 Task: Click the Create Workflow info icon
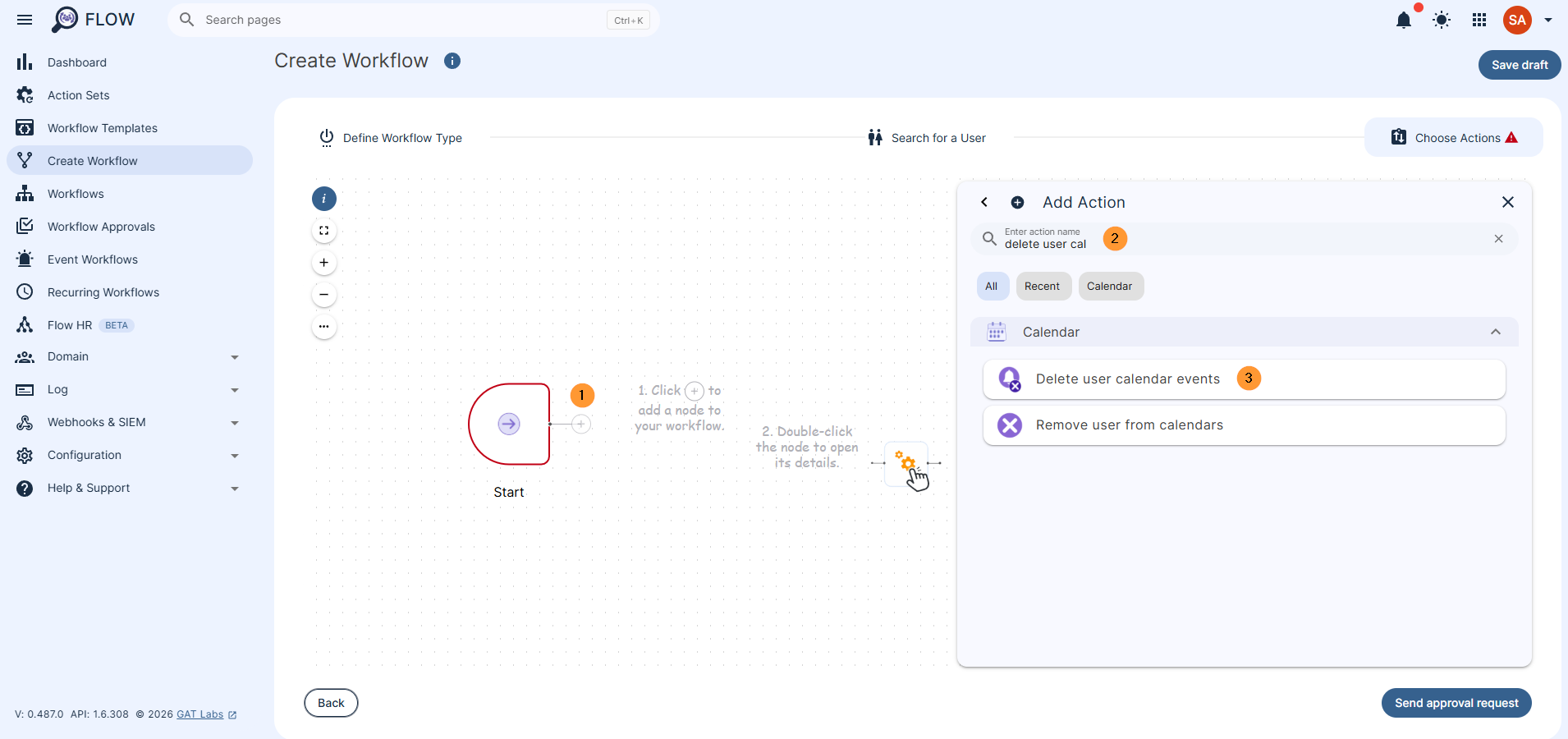click(452, 61)
